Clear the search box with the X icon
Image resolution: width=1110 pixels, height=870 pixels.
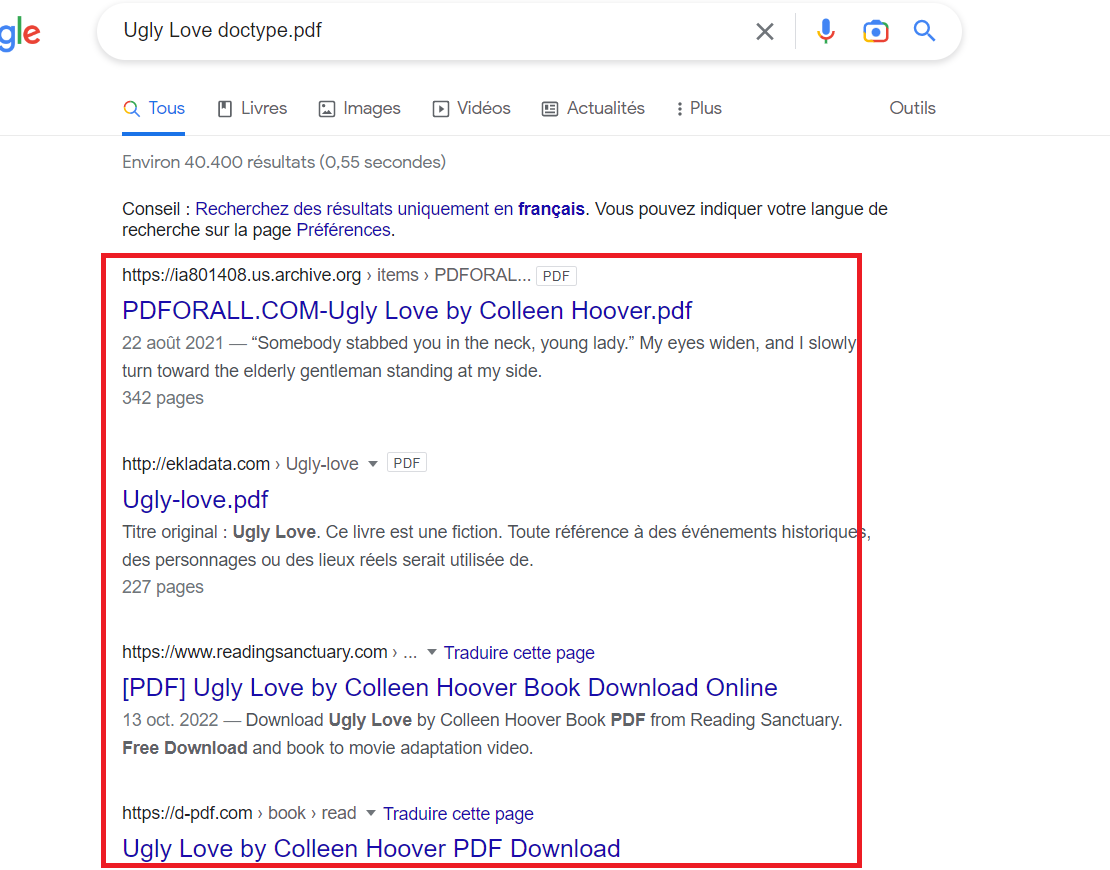[x=765, y=31]
